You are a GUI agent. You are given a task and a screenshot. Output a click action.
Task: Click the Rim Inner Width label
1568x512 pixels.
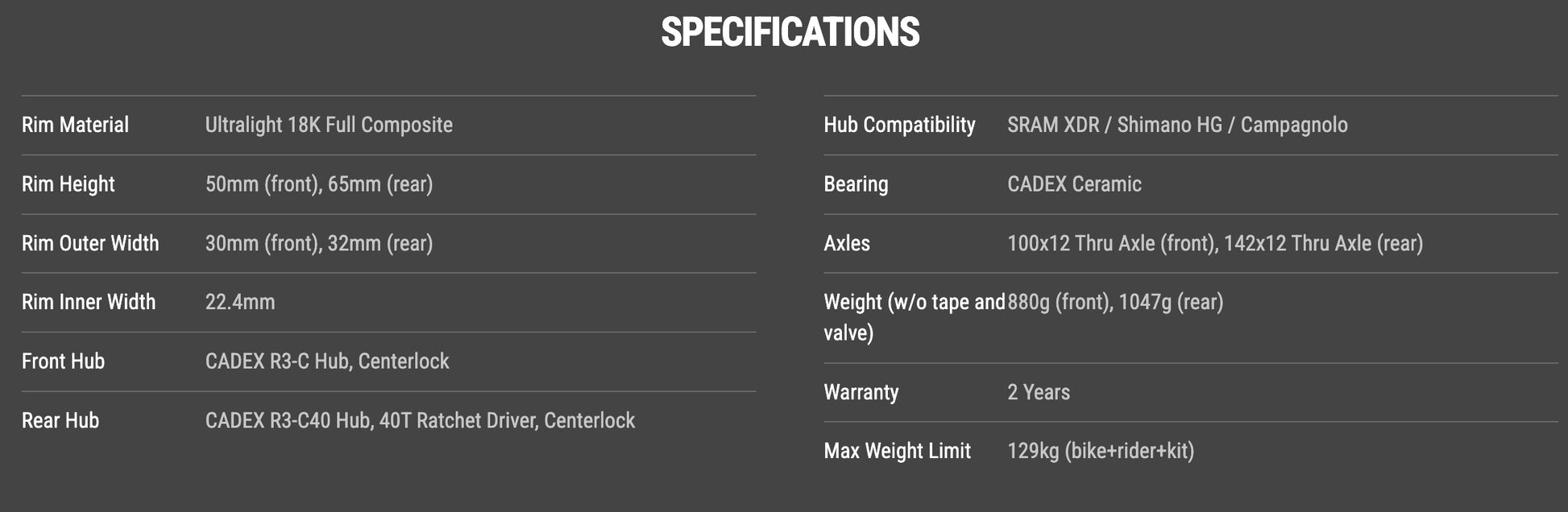[89, 302]
